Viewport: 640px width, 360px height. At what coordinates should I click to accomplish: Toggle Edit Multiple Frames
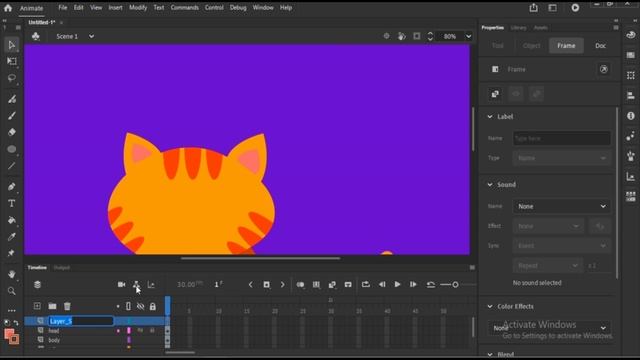coord(316,284)
